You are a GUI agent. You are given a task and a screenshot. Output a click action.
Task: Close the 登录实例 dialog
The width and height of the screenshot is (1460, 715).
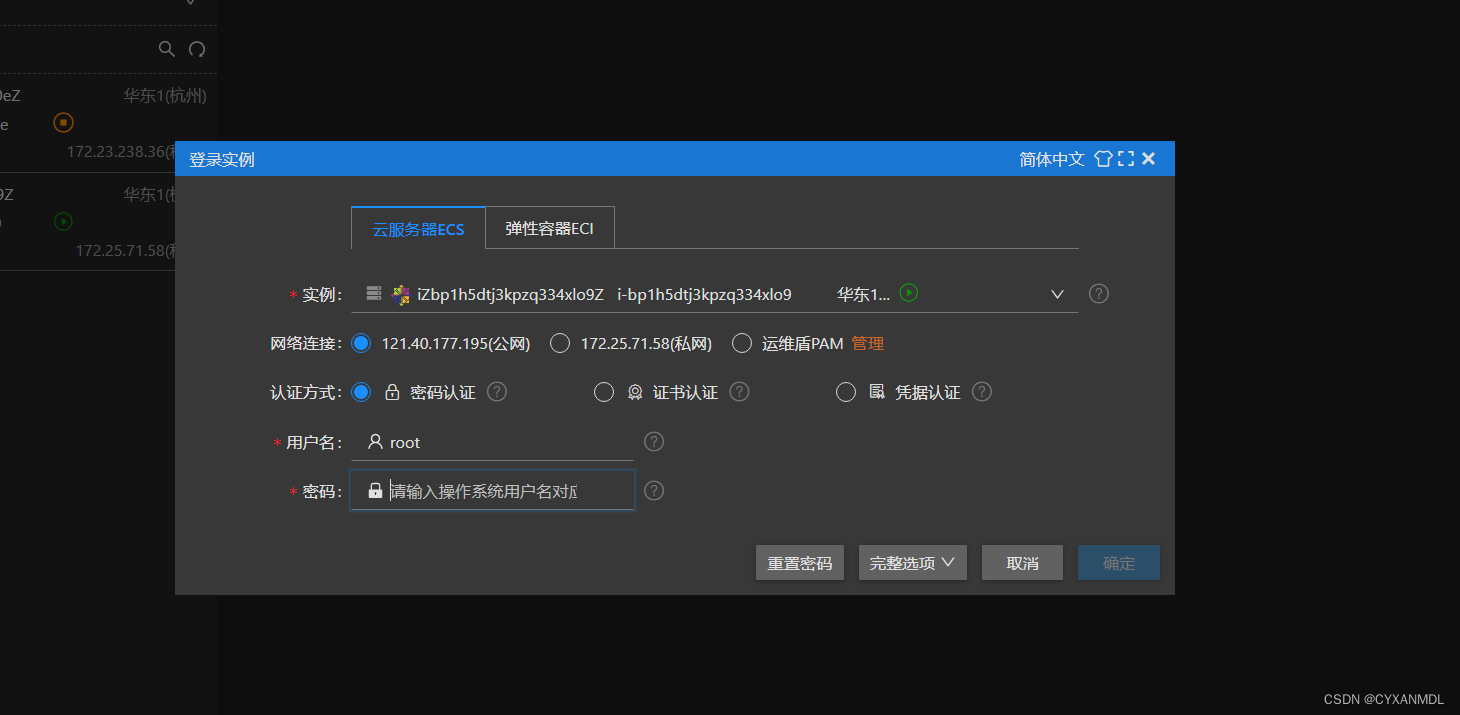pyautogui.click(x=1148, y=158)
